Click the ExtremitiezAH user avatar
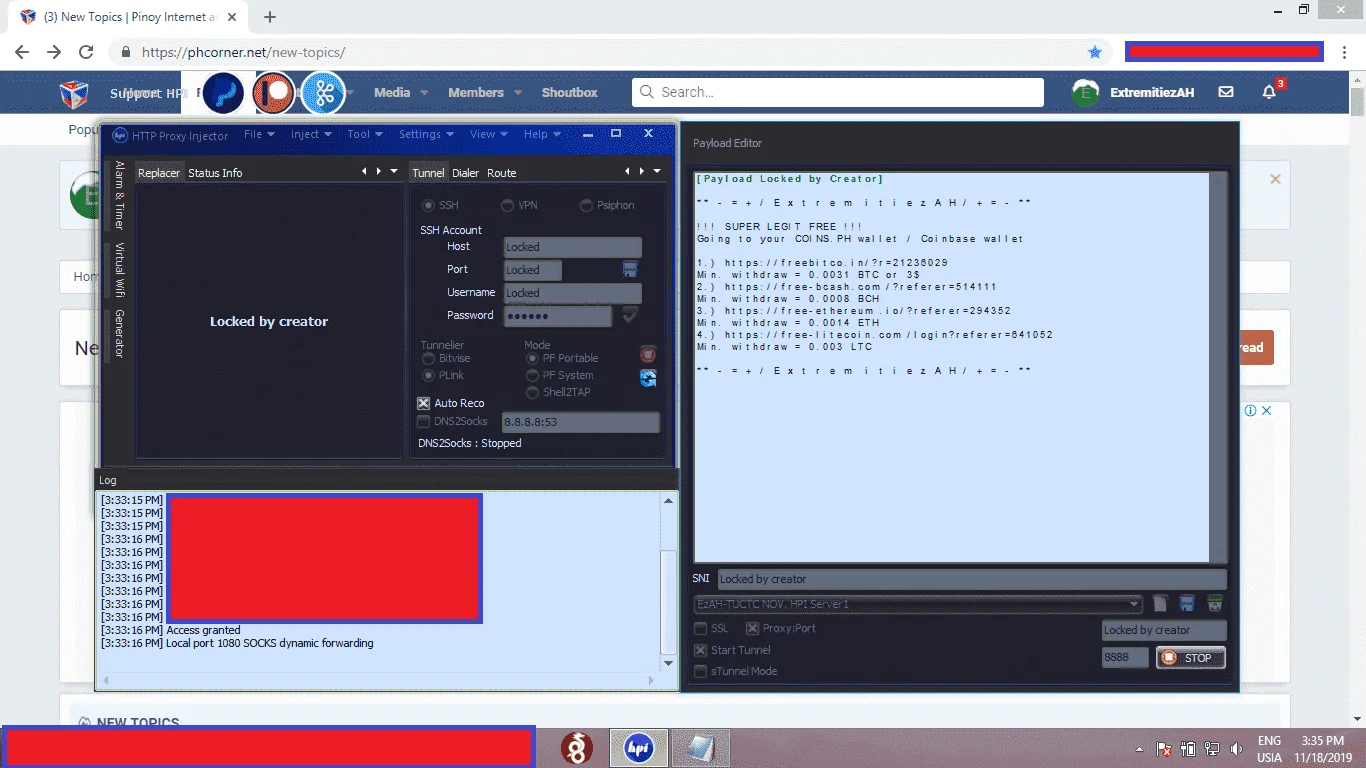The height and width of the screenshot is (768, 1366). tap(1085, 92)
